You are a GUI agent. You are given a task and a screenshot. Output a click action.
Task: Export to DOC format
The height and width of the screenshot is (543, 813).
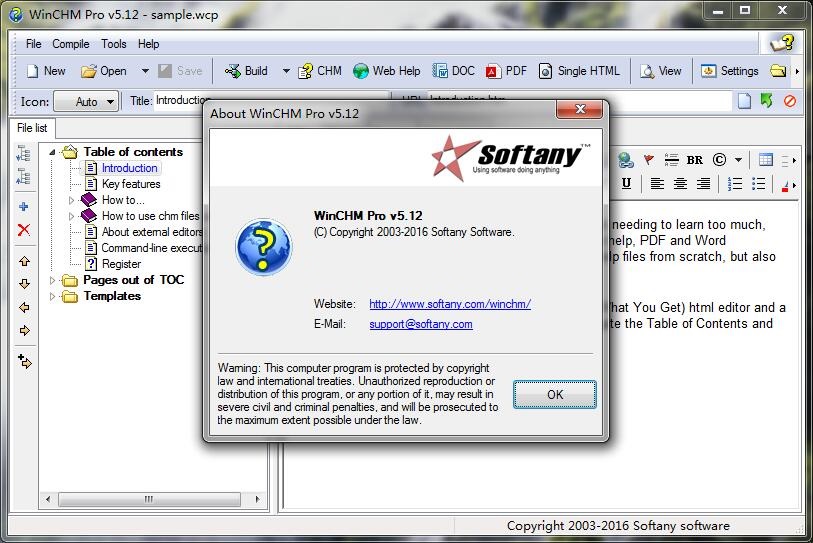click(x=453, y=71)
